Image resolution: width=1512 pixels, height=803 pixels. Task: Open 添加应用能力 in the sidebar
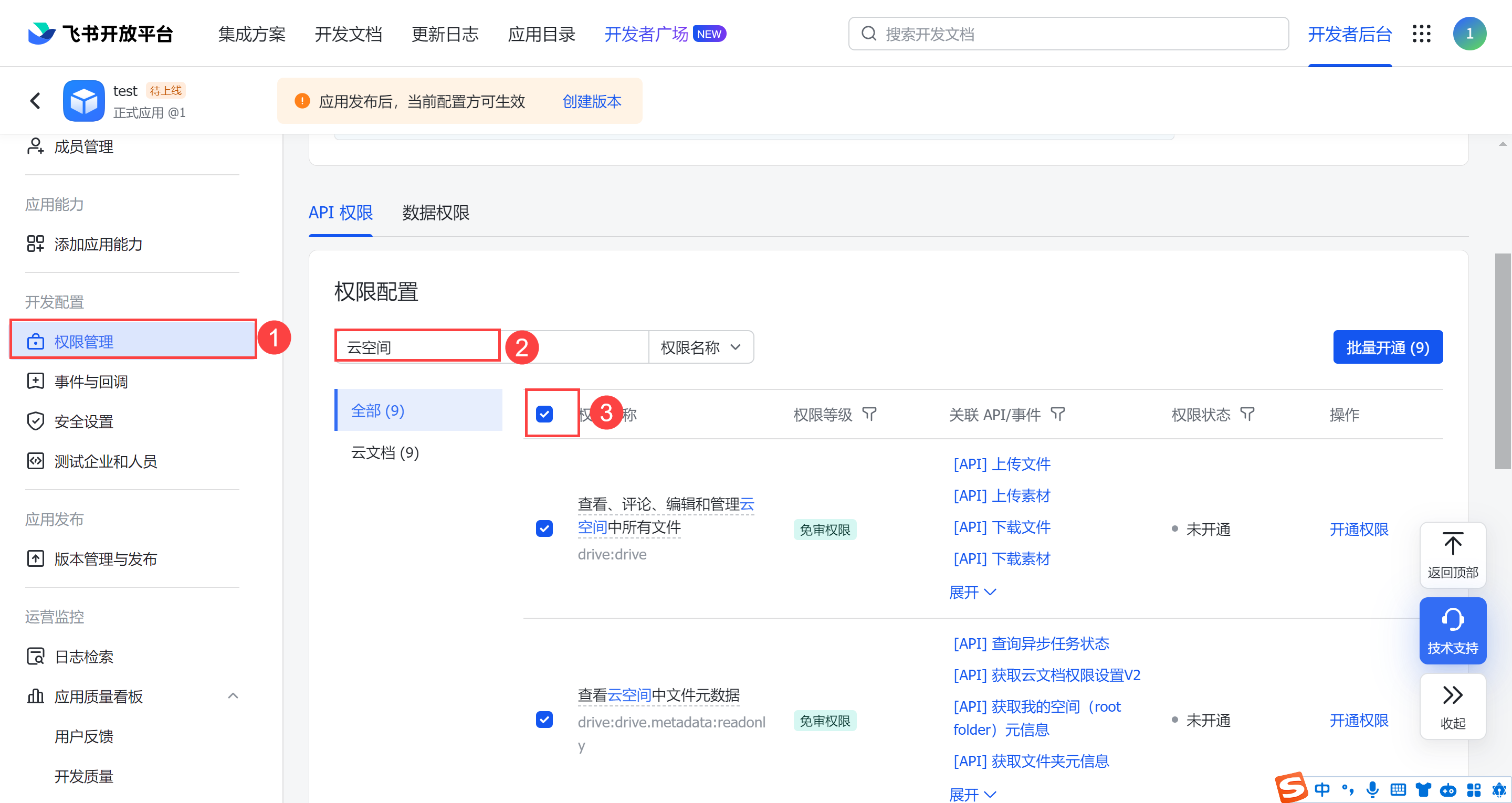[85, 244]
